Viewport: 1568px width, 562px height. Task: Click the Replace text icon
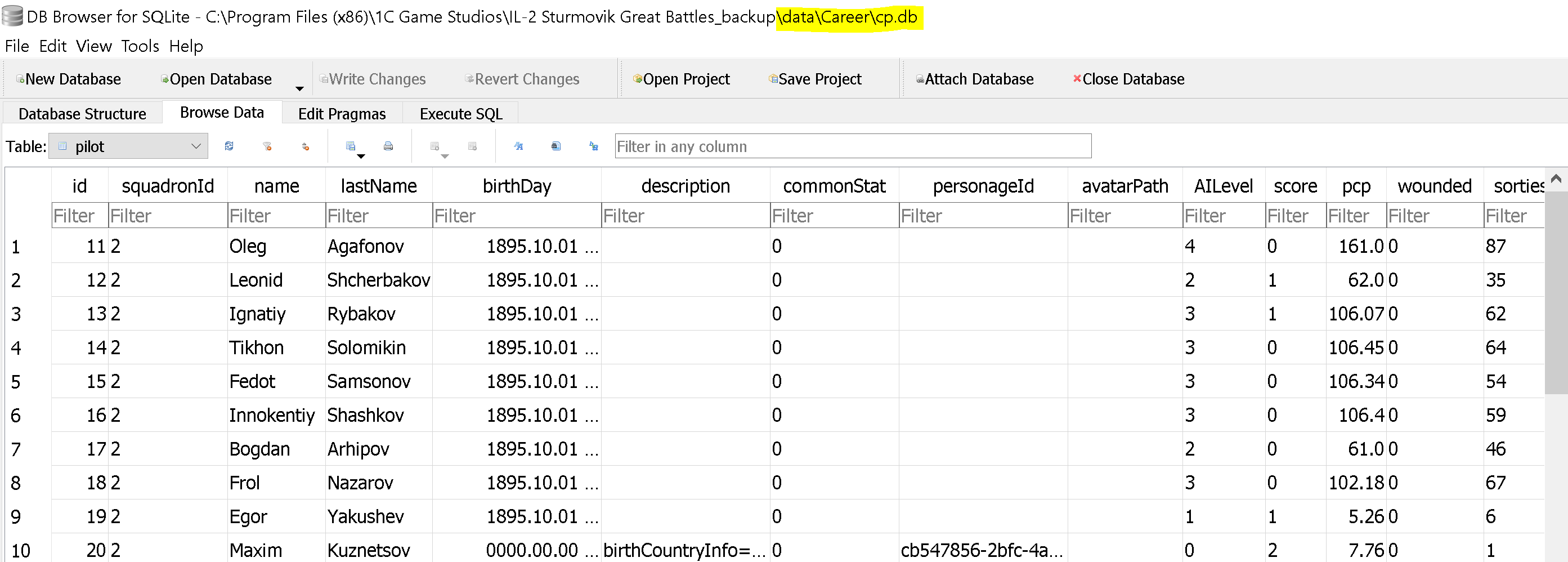pos(593,146)
